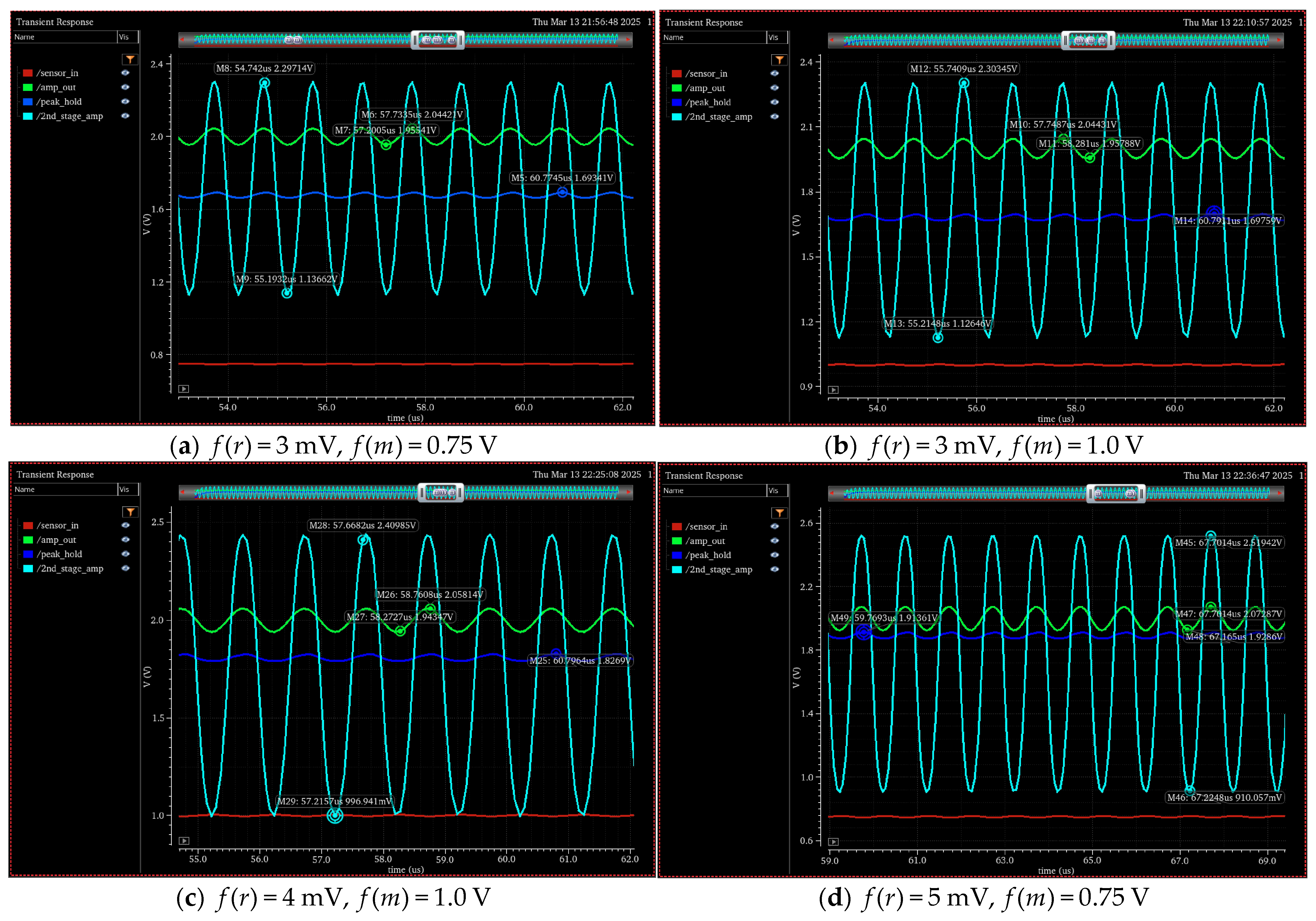Viewport: 1316px width, 921px height.
Task: Click marker M12 label 55.7409us 2.30345V
Action: [x=964, y=69]
